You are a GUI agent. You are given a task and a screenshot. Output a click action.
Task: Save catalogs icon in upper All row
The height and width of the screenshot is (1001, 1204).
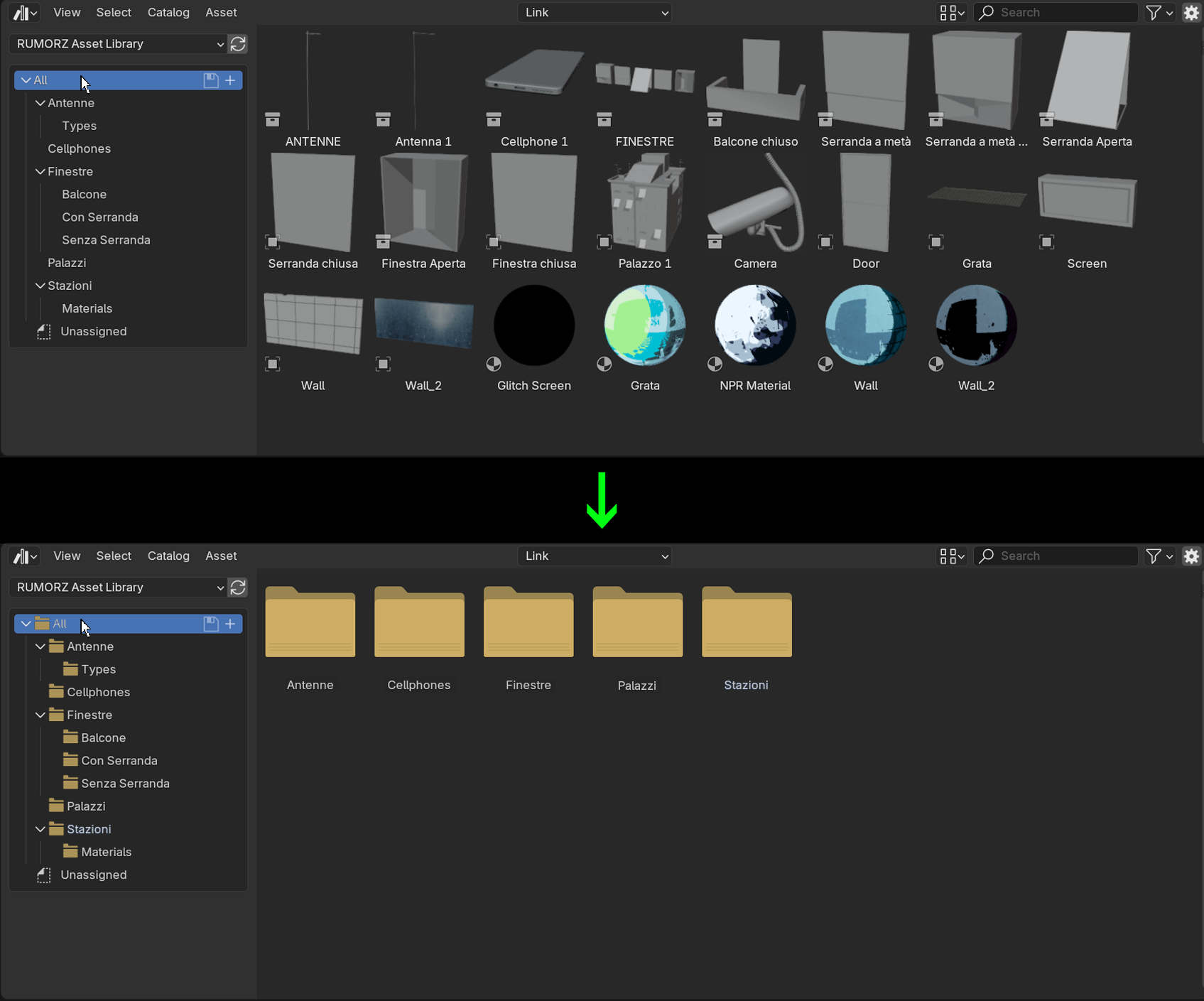click(x=211, y=80)
